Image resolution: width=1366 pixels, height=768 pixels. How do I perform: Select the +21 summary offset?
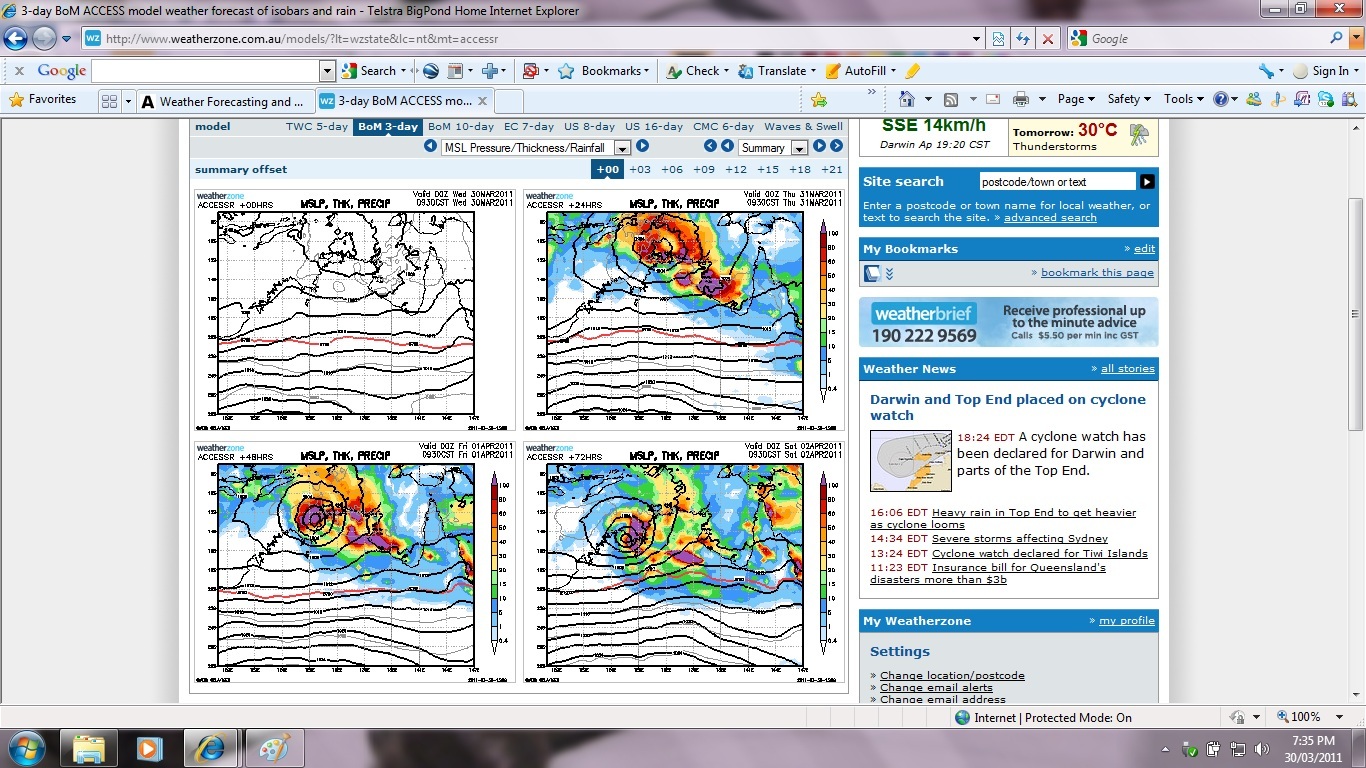(x=831, y=170)
